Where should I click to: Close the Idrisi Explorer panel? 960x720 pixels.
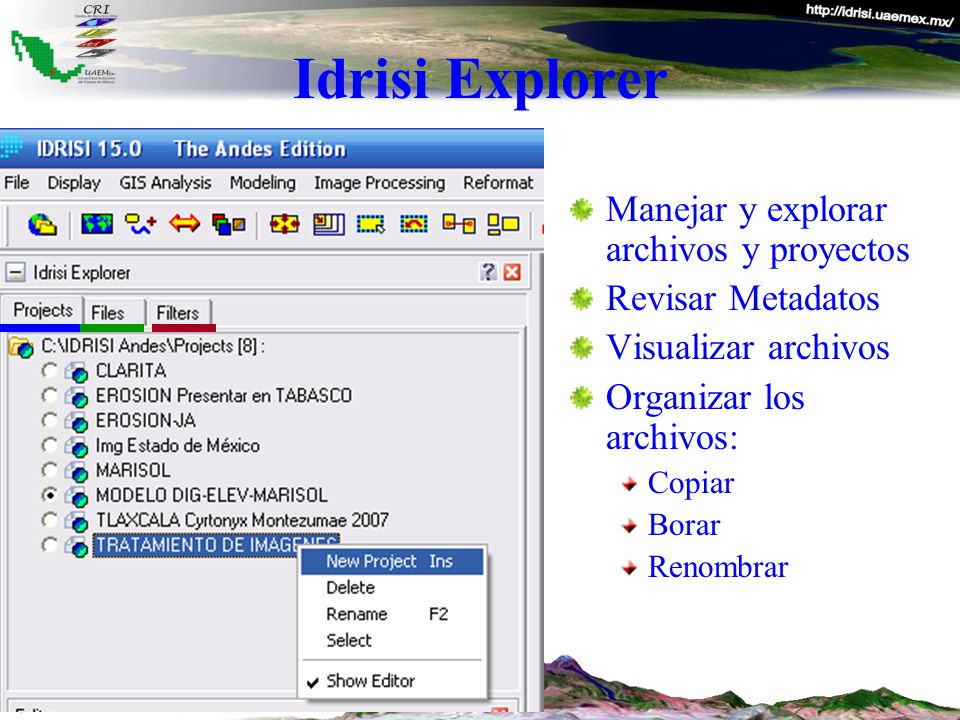[x=512, y=272]
